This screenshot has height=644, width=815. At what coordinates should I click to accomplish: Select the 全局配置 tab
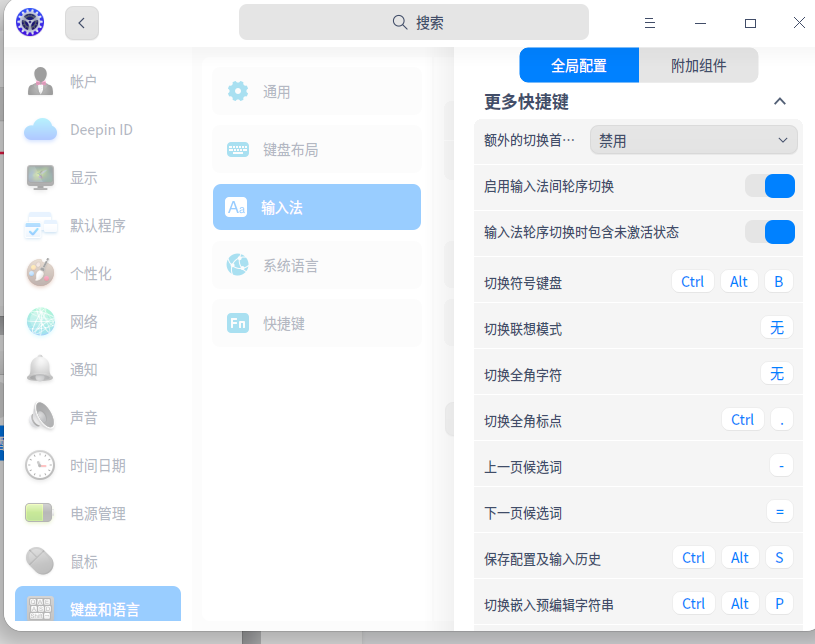click(579, 65)
